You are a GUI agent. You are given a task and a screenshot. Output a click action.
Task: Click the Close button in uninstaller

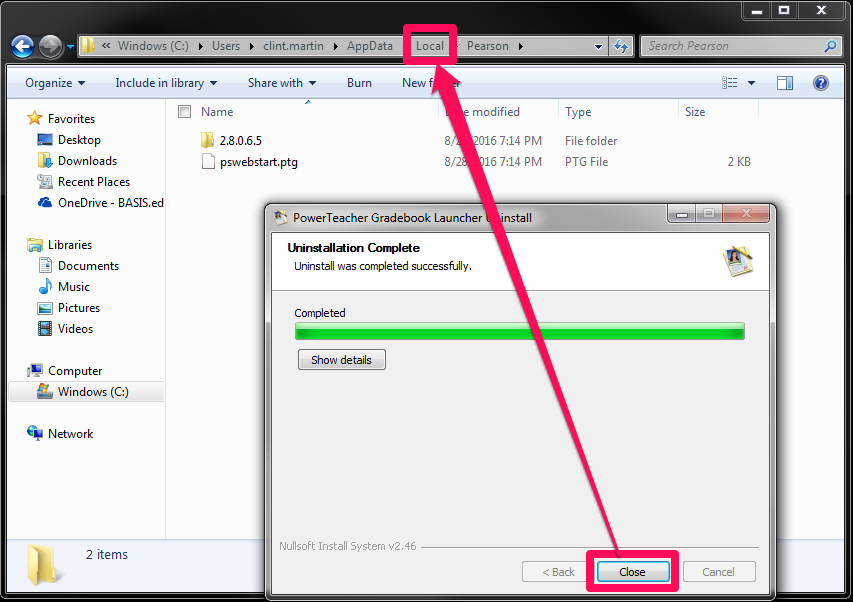tap(632, 572)
